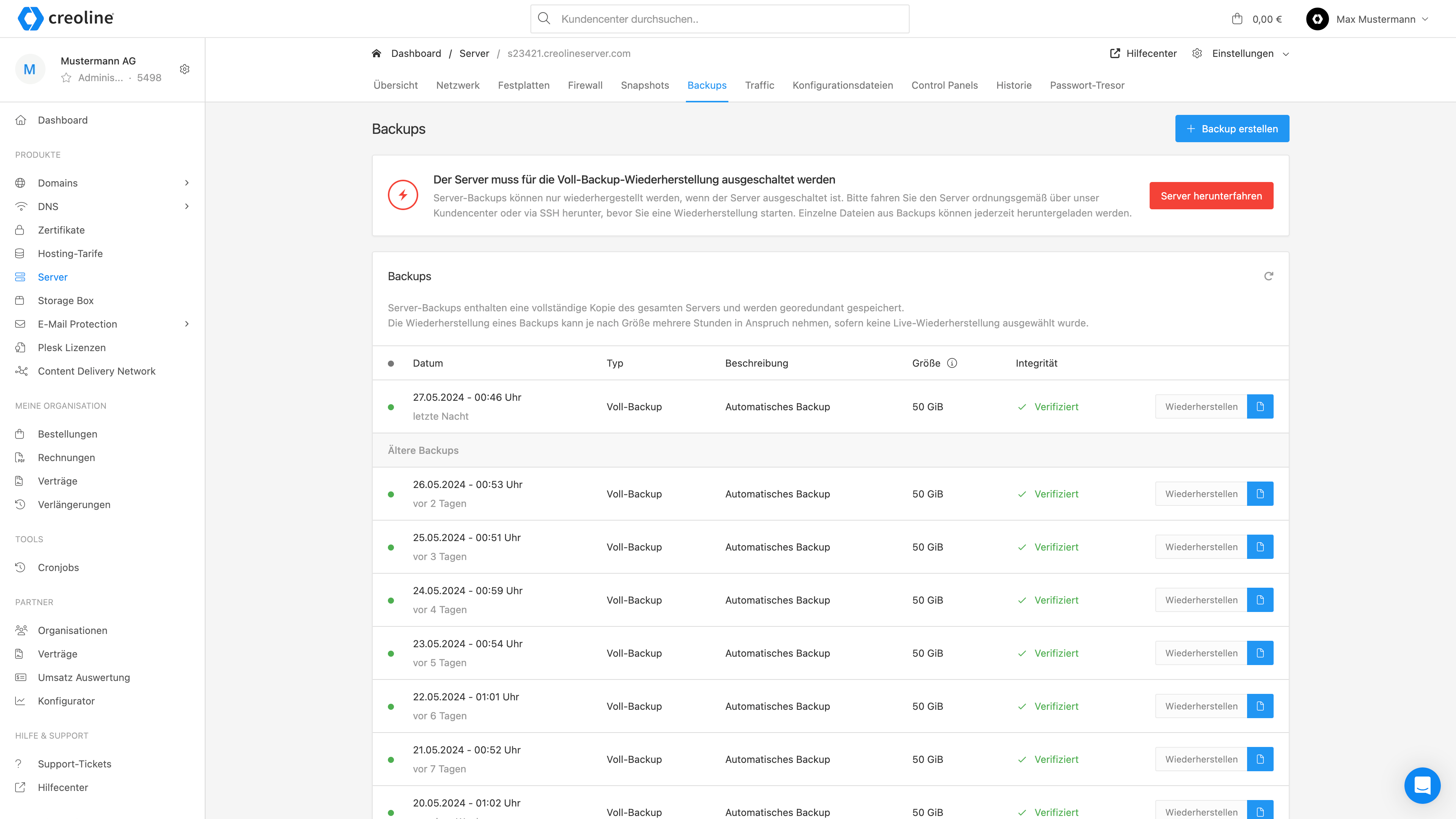This screenshot has height=819, width=1456.
Task: Click the red Server herunterfahren button
Action: (x=1211, y=196)
